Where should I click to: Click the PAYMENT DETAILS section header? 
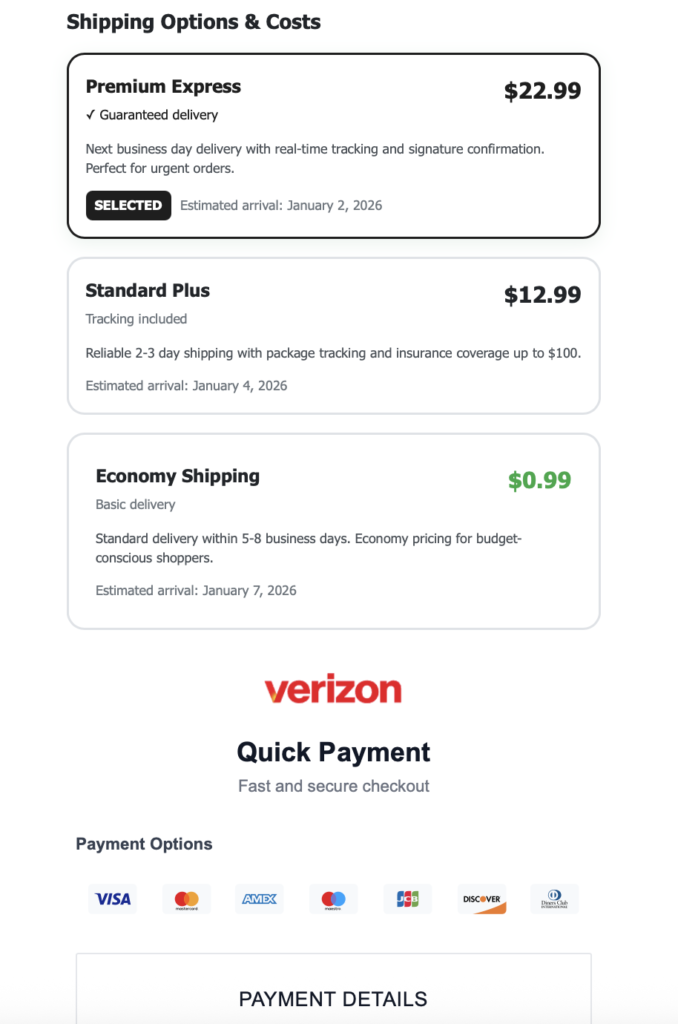coord(333,999)
